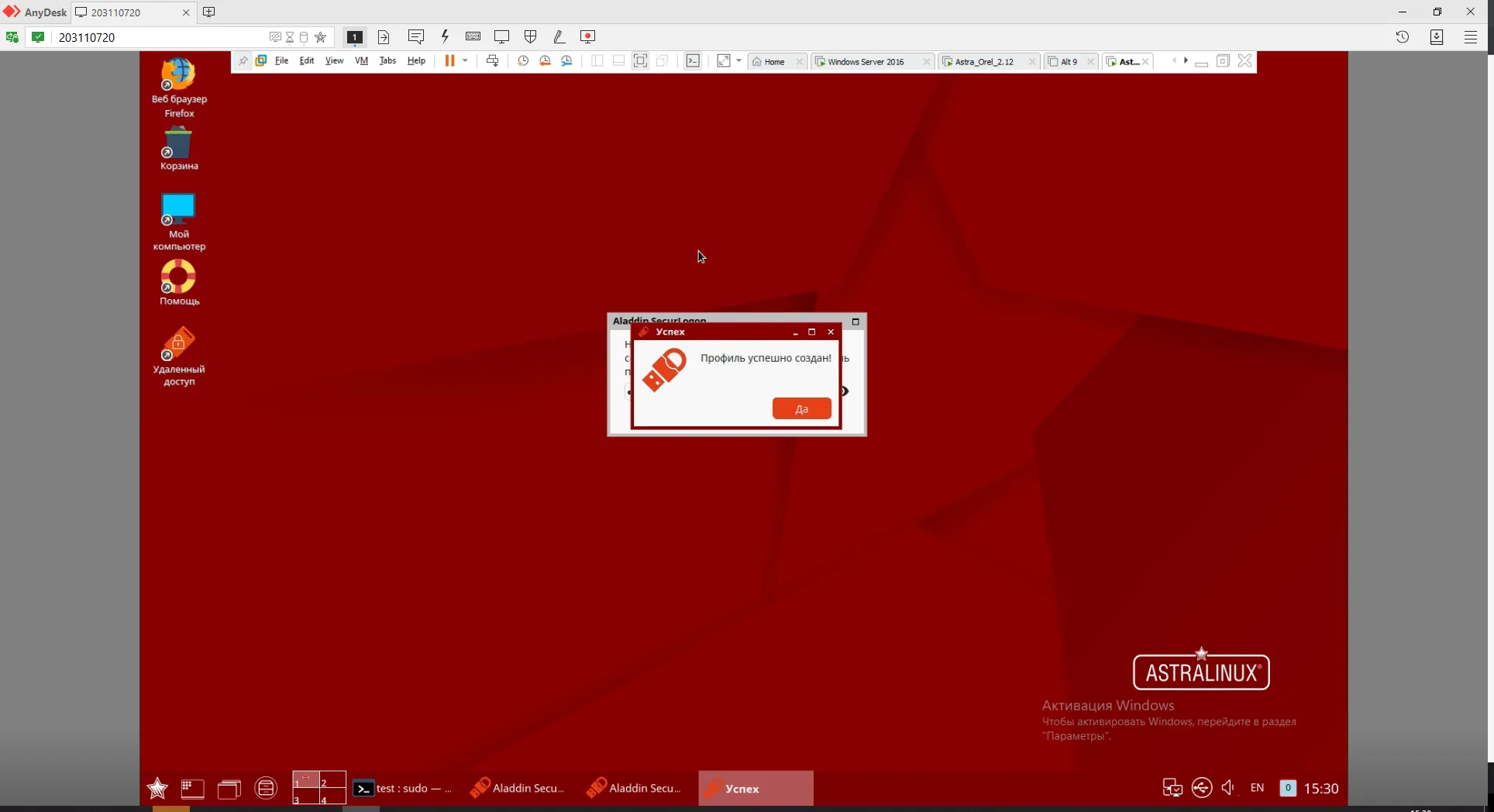
Task: Pause the virtual machine
Action: 449,61
